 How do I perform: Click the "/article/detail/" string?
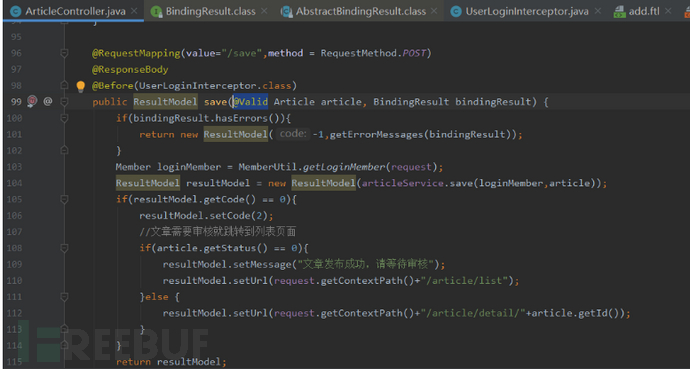coord(473,313)
